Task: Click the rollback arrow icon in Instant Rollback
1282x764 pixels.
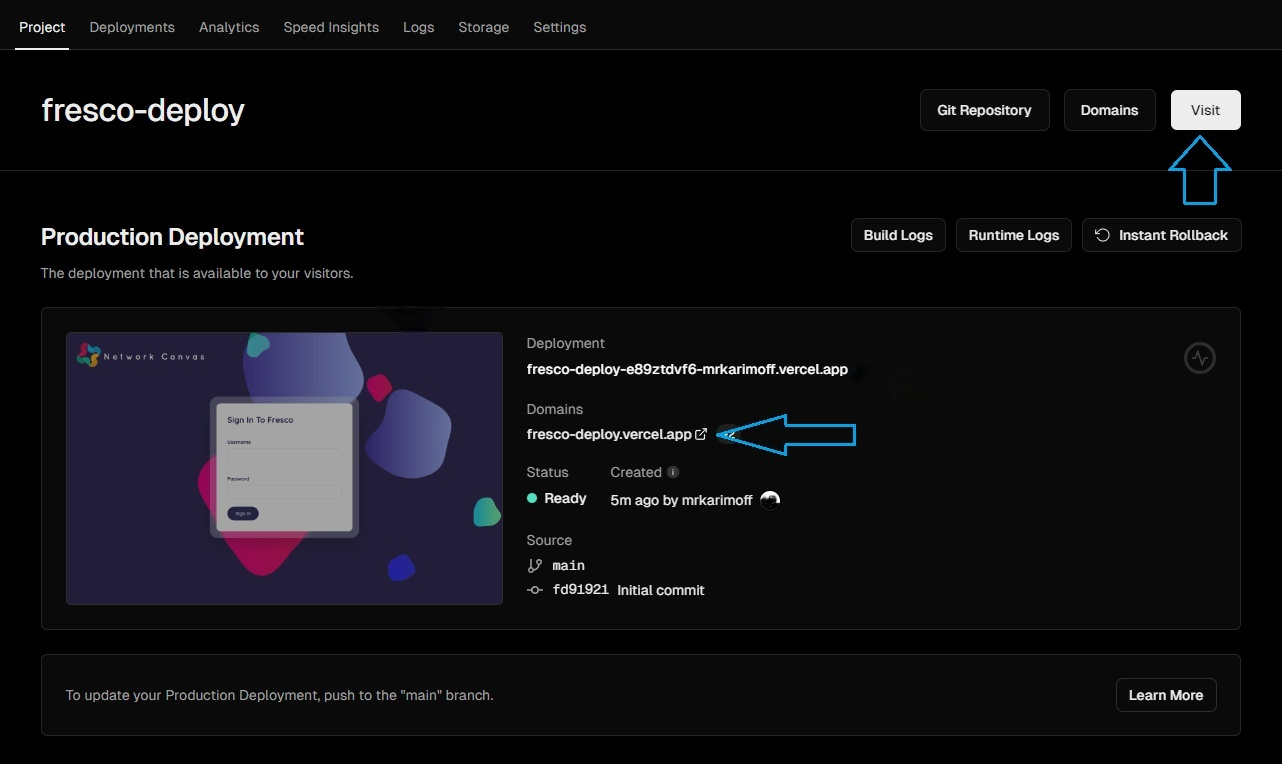Action: [x=1102, y=235]
